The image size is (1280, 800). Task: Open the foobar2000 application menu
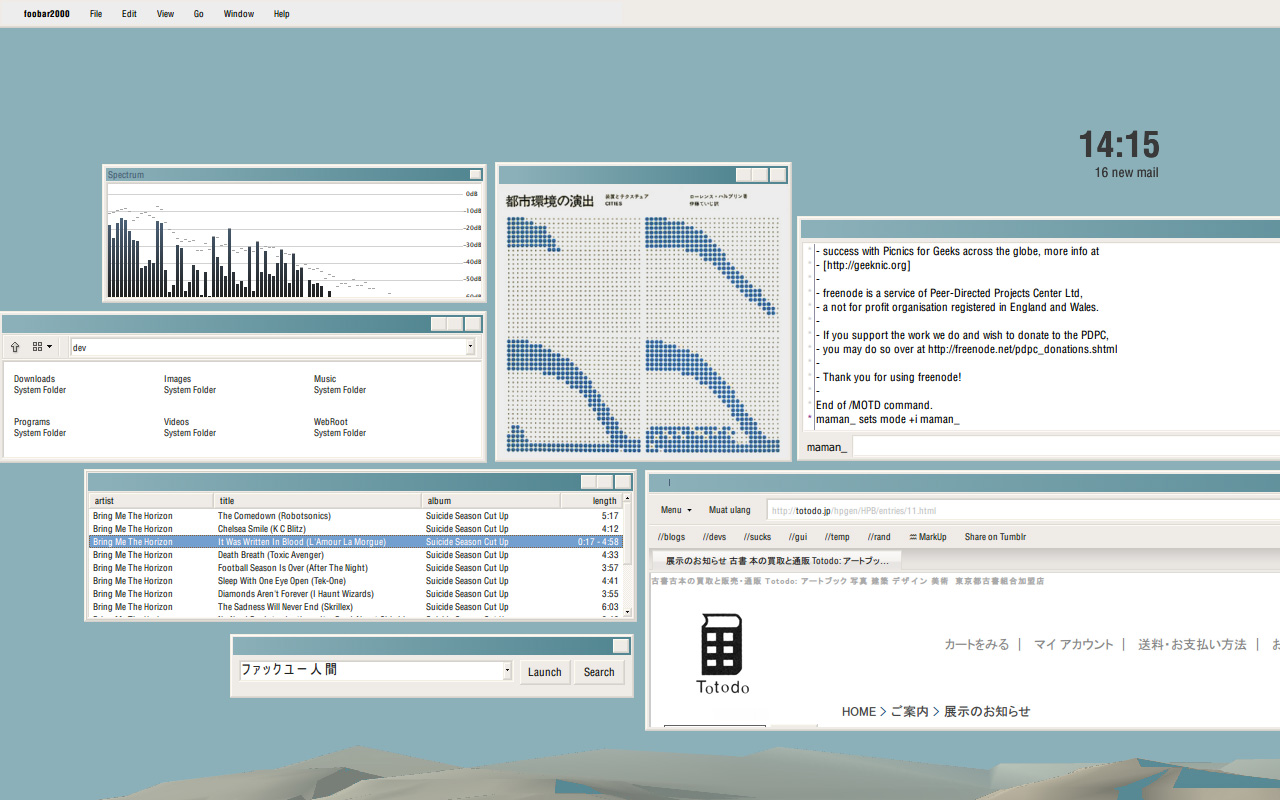(x=47, y=14)
